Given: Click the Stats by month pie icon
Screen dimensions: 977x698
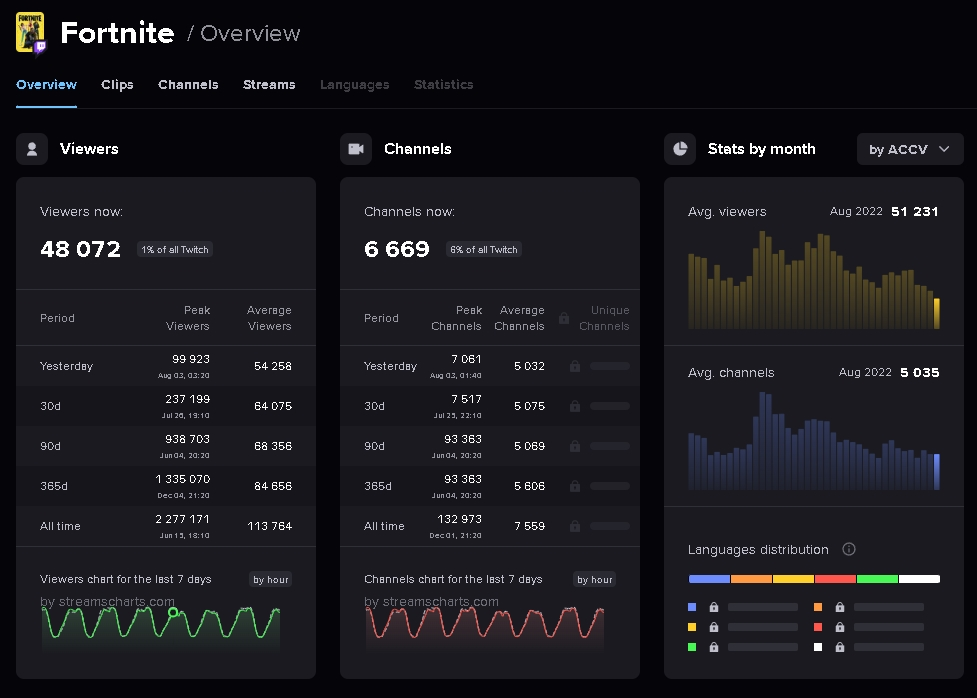Looking at the screenshot, I should click(680, 149).
